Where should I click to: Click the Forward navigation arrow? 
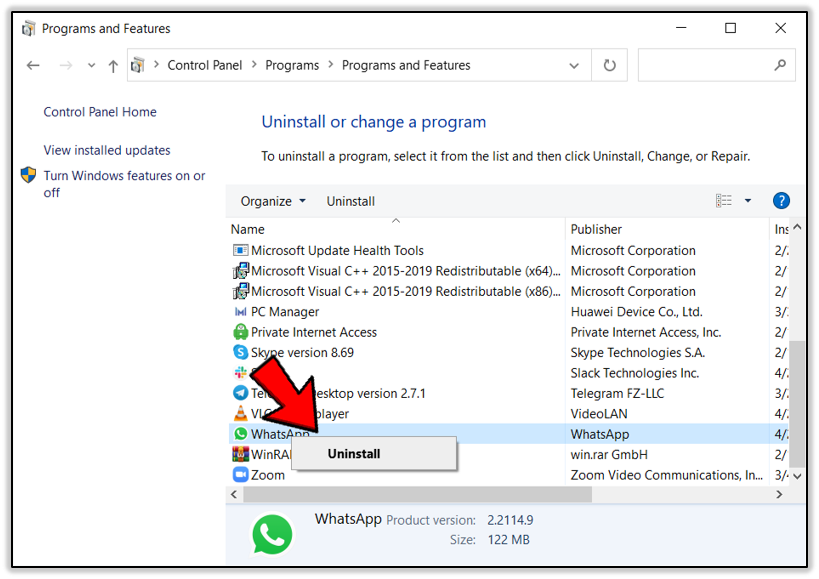coord(66,65)
